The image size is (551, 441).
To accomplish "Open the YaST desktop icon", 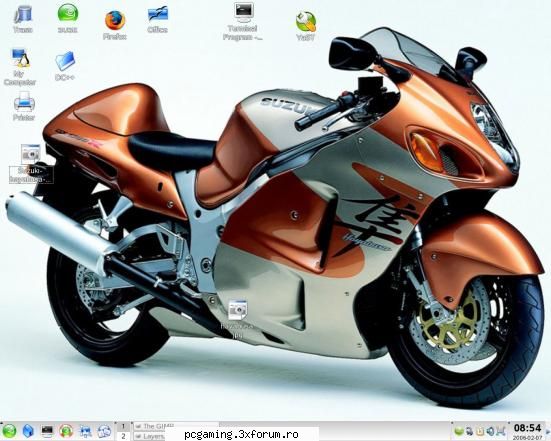I will 306,26.
